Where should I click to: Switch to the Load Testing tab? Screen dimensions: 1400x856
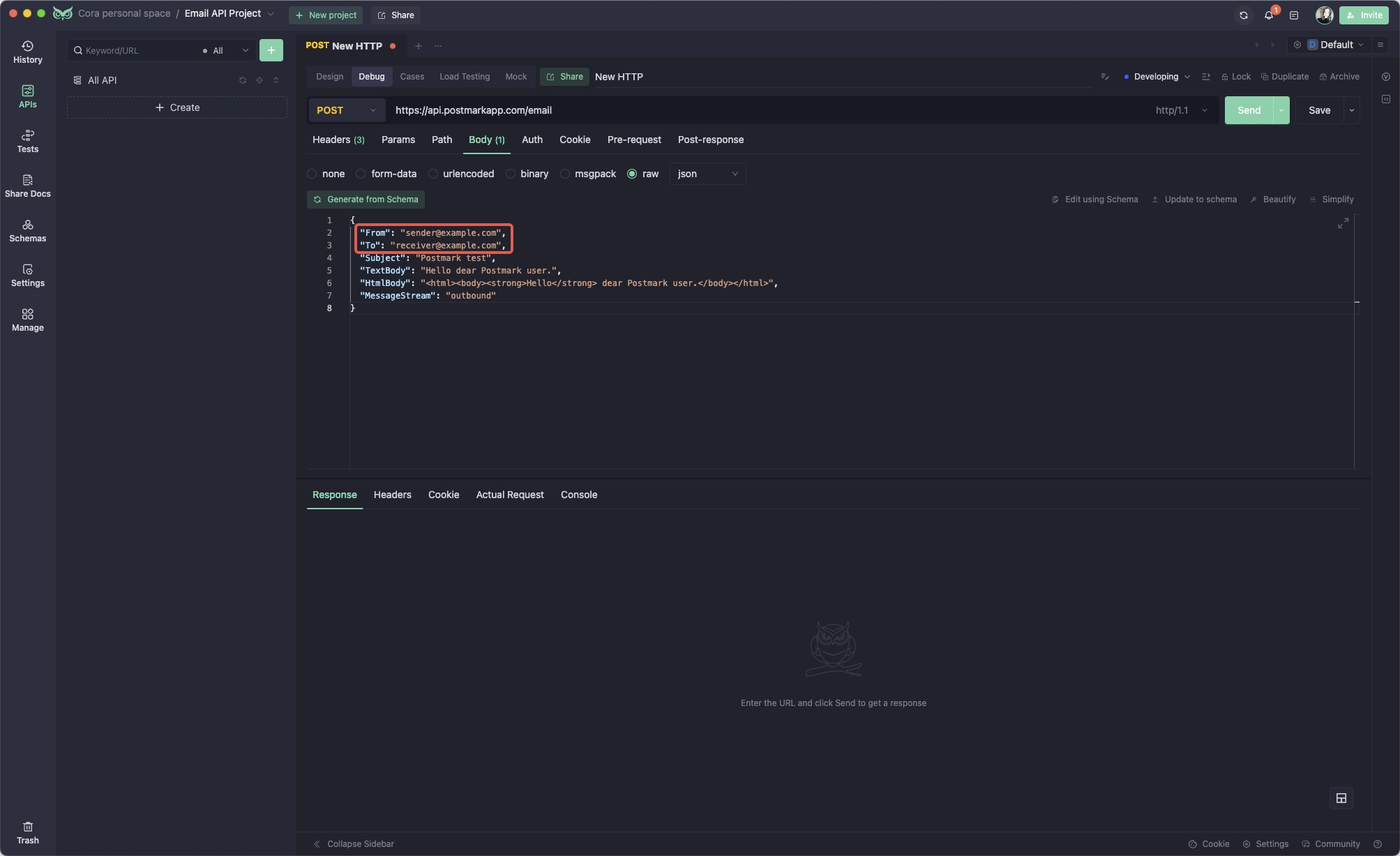(465, 77)
